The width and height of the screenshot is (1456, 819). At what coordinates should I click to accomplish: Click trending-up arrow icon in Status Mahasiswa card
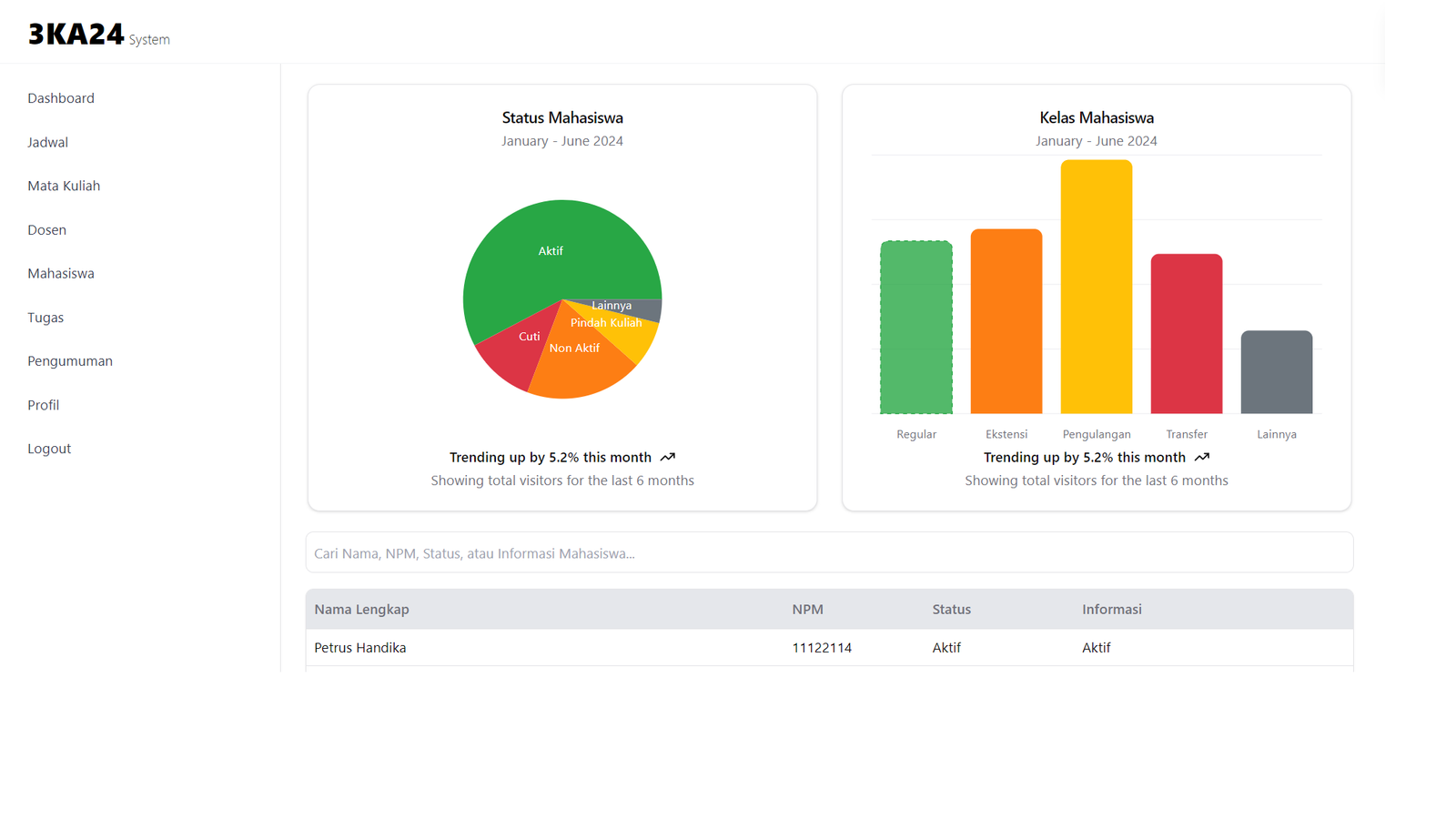(668, 458)
